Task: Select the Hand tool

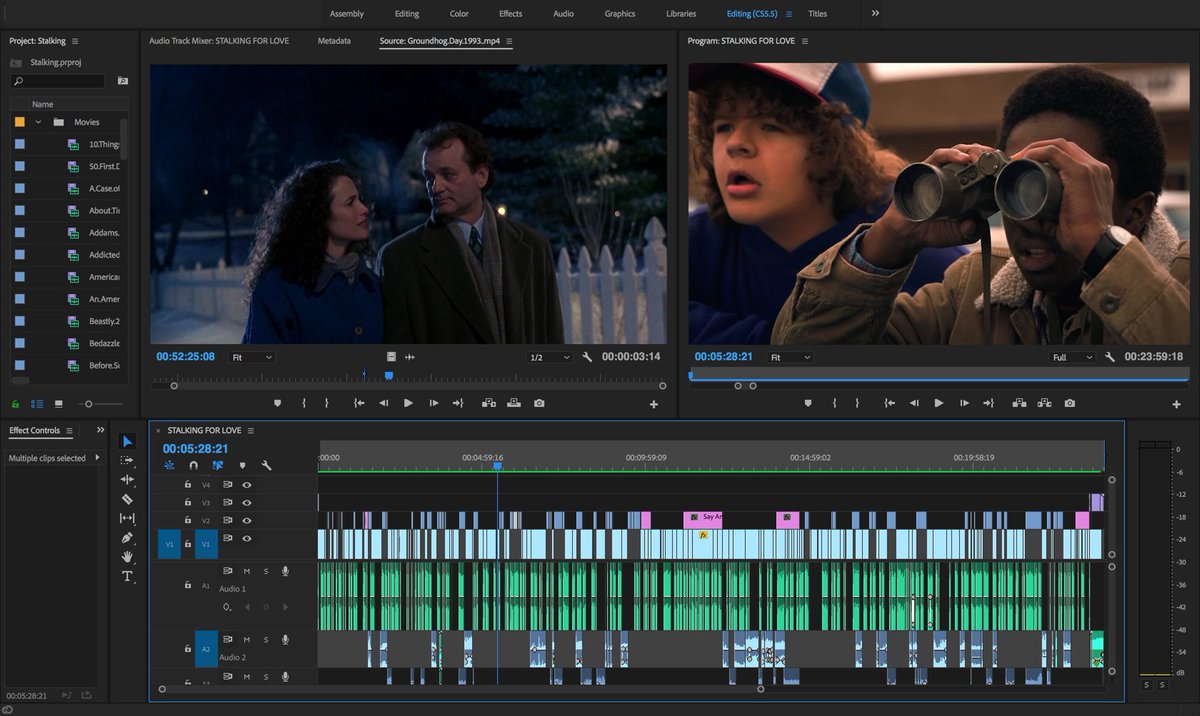Action: tap(127, 557)
